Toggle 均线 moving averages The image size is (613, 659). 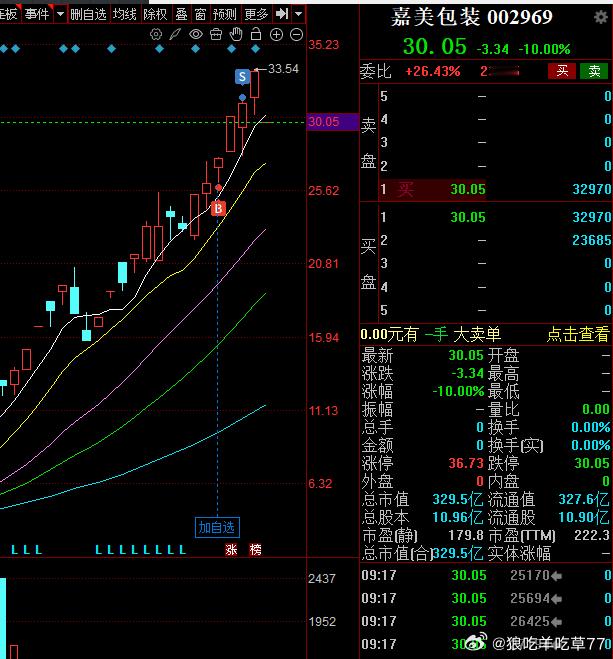pos(125,14)
